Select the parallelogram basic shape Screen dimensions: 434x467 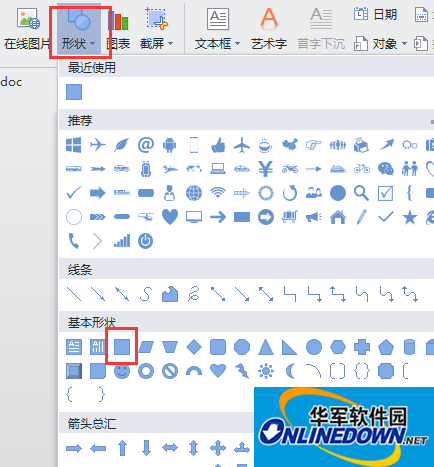(x=146, y=347)
